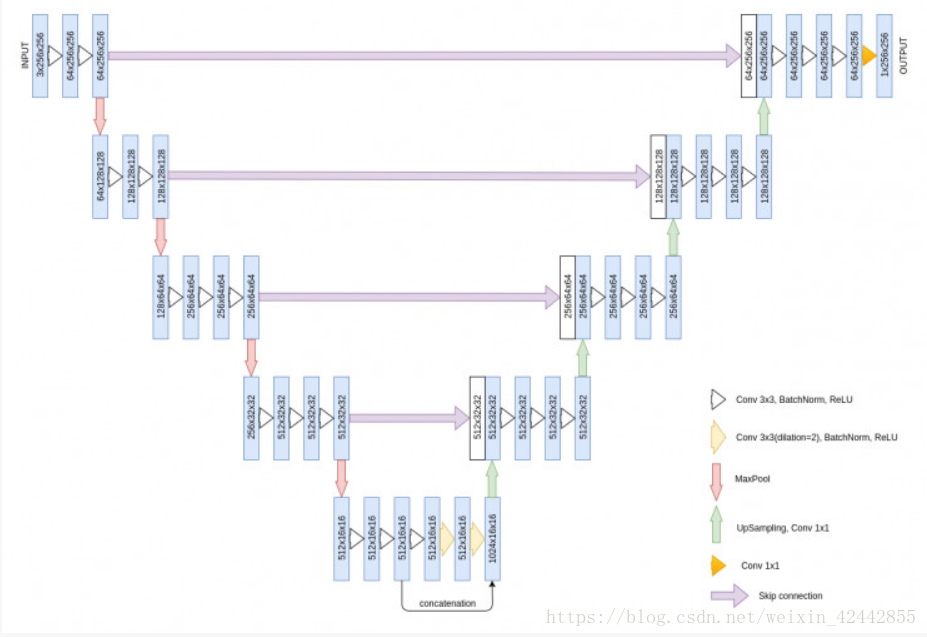
Task: Click the purple skip arrow into the white 128x128x128 block
Action: point(409,176)
